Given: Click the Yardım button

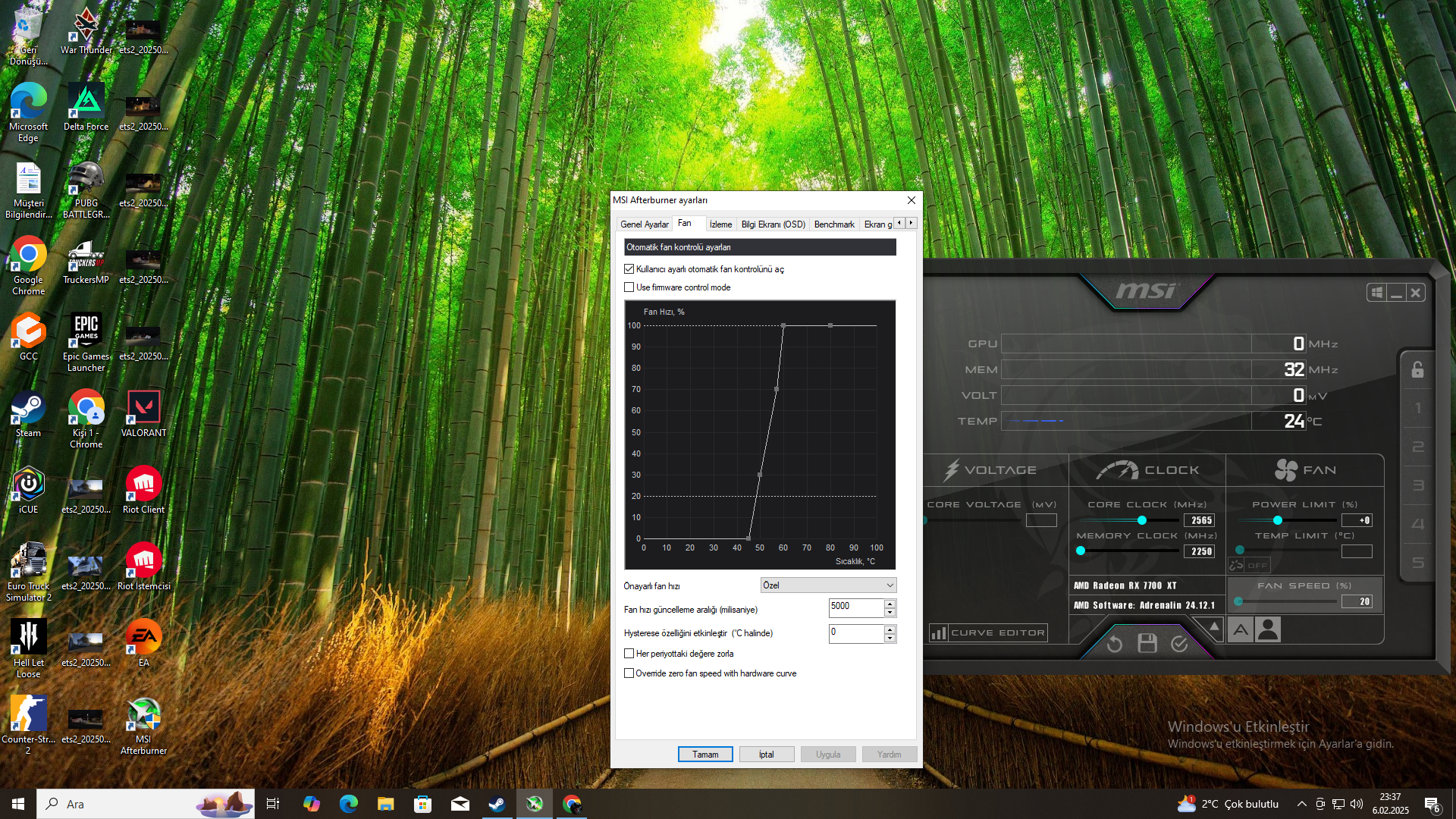Looking at the screenshot, I should click(890, 755).
